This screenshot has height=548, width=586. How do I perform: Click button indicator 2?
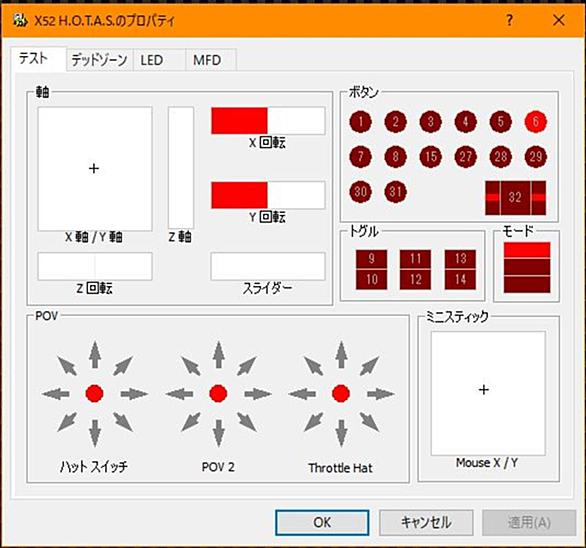[395, 121]
